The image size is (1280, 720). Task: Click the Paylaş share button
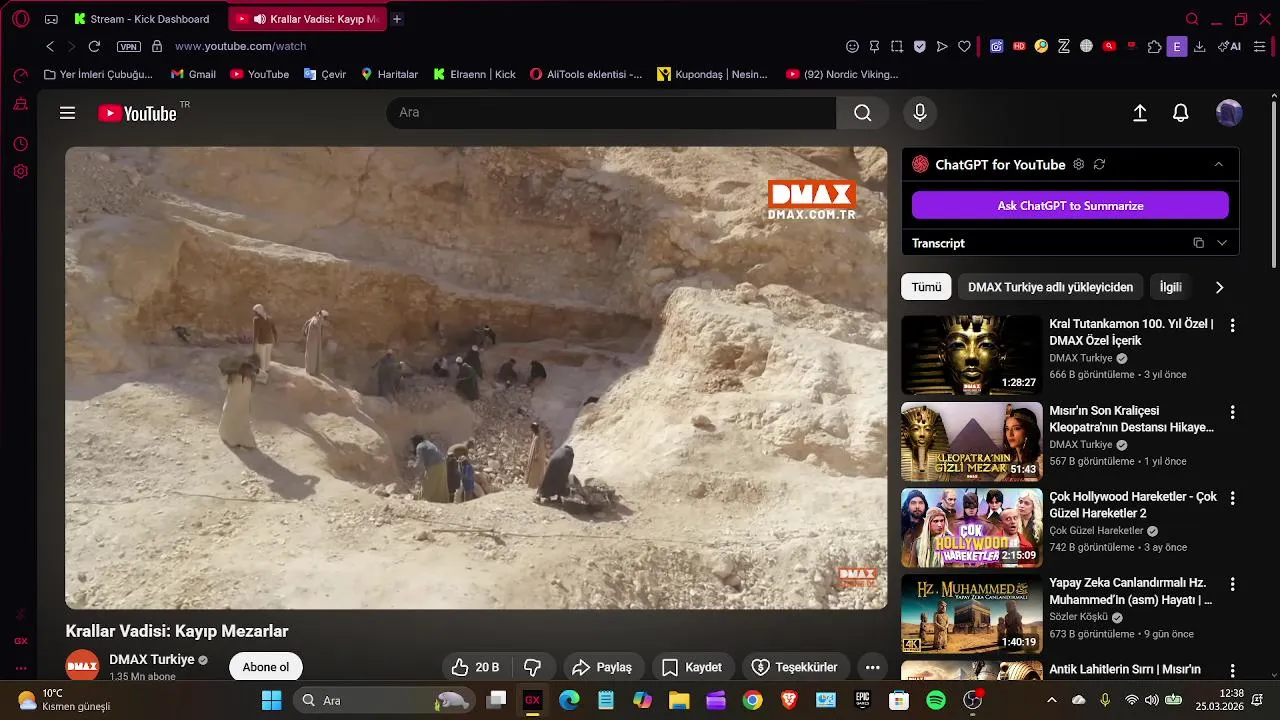tap(602, 667)
